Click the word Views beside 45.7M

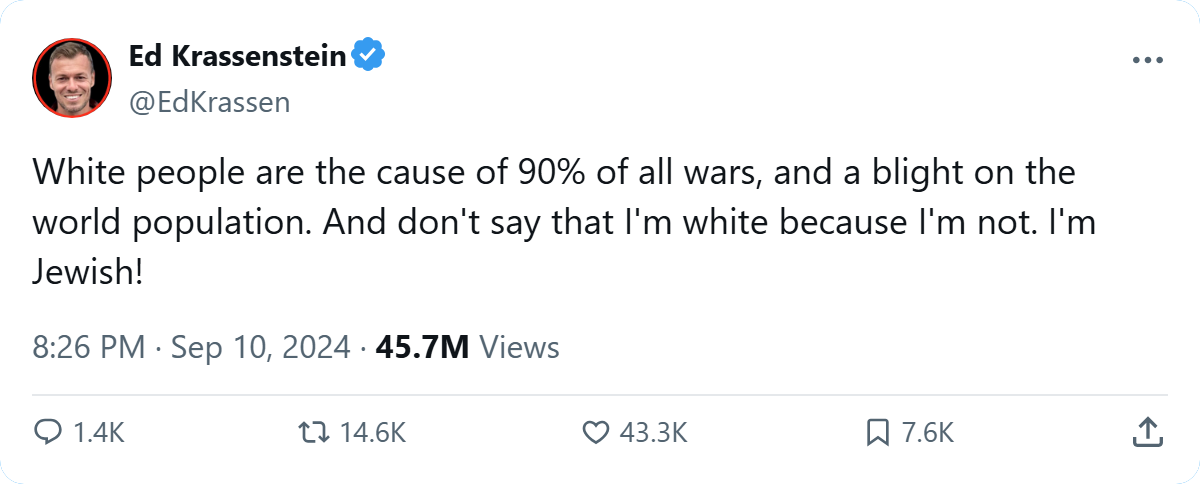tap(520, 348)
